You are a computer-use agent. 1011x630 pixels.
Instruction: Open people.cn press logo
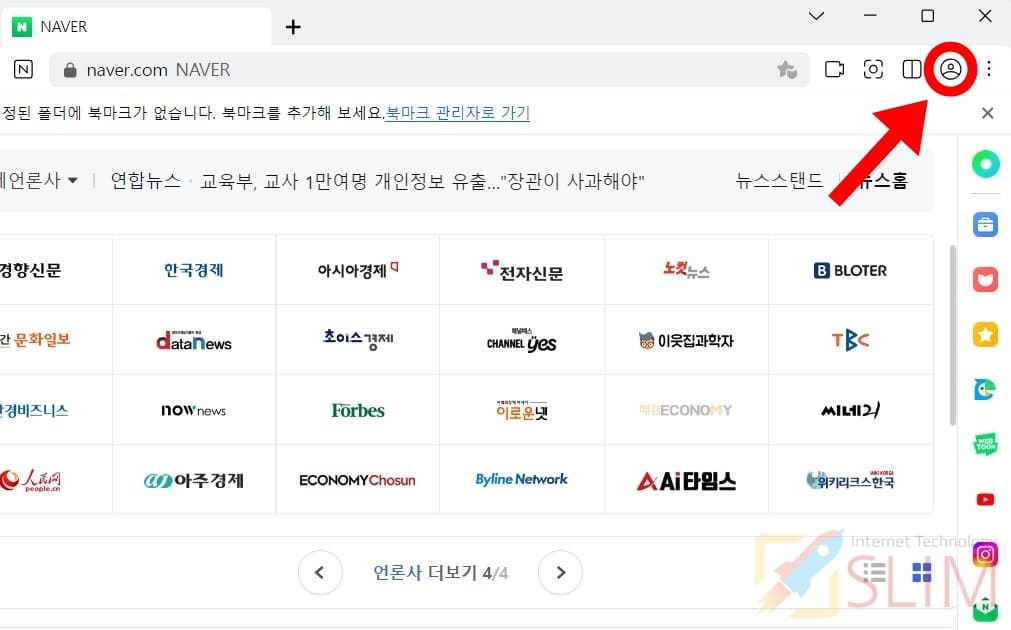click(30, 480)
